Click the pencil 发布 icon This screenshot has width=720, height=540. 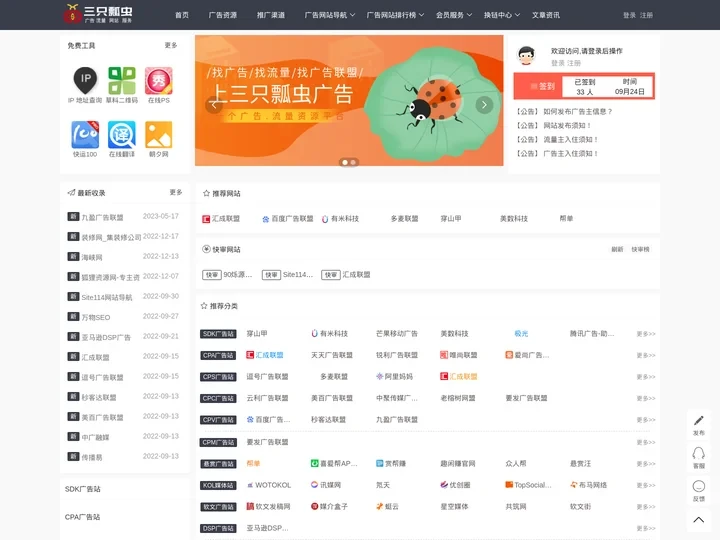698,420
